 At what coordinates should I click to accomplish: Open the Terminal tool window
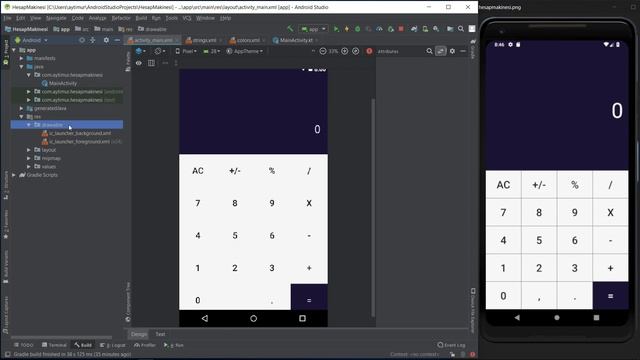pyautogui.click(x=54, y=345)
